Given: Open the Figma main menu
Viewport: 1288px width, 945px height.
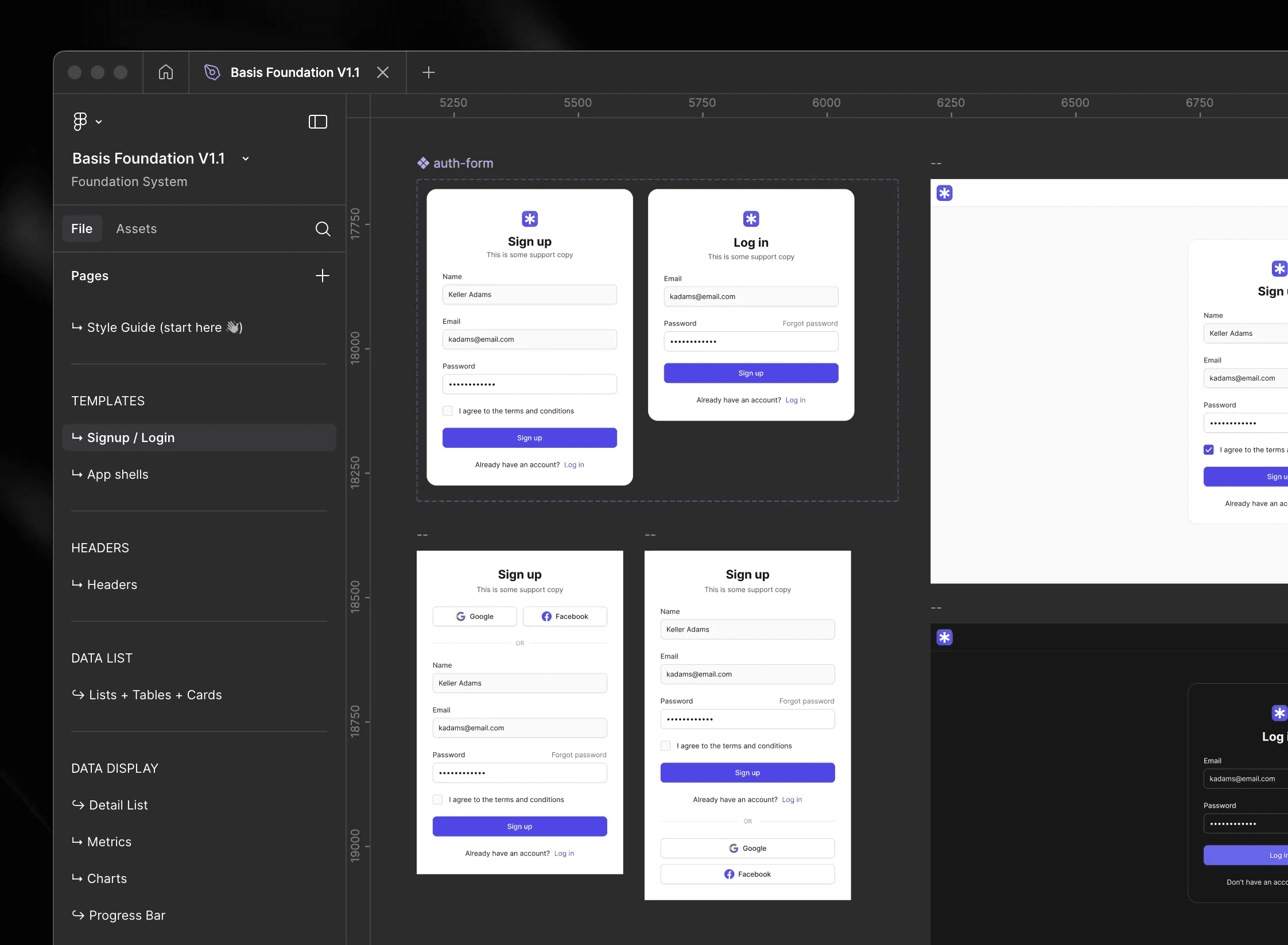Looking at the screenshot, I should click(x=79, y=121).
